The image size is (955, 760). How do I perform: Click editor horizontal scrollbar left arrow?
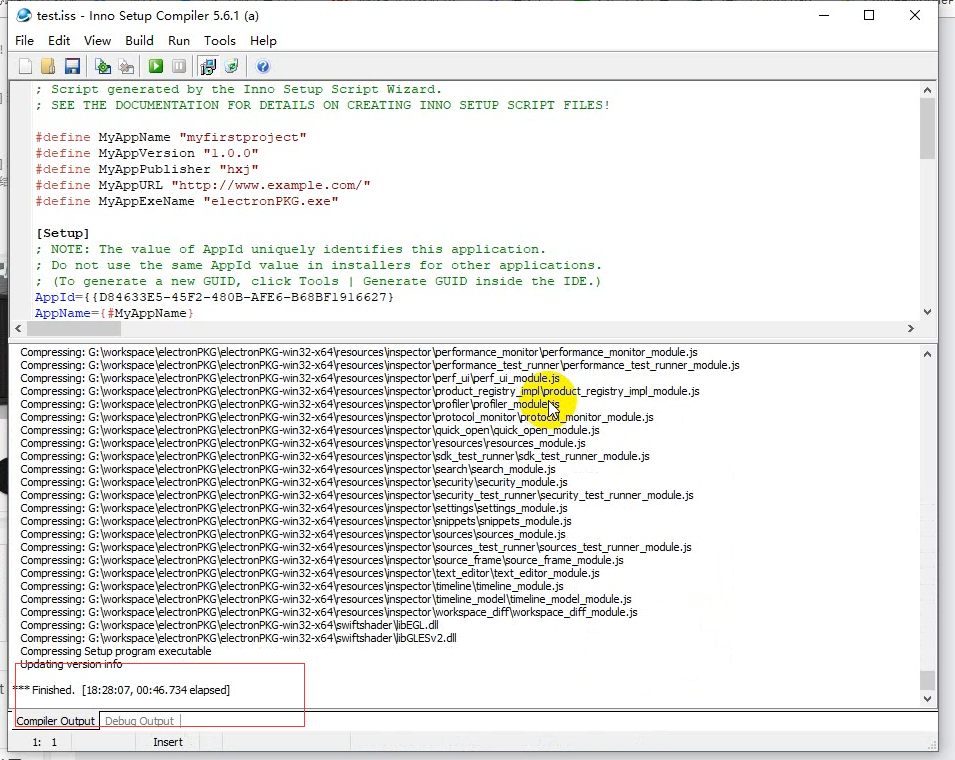point(18,329)
